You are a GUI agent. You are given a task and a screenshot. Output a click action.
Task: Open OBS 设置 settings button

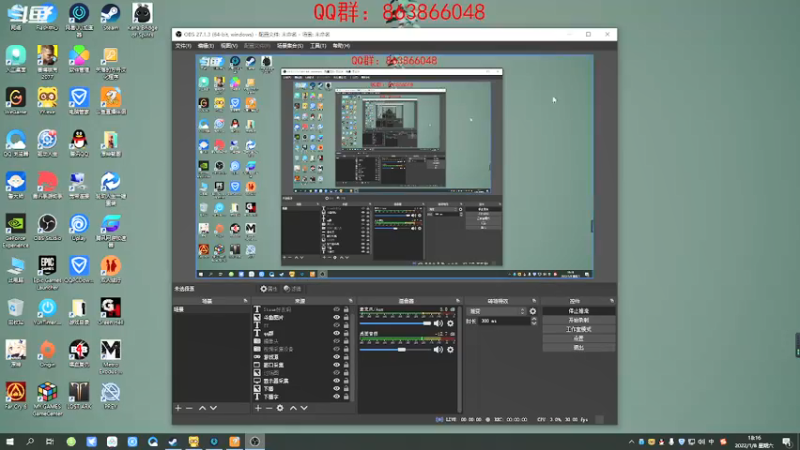pyautogui.click(x=579, y=338)
